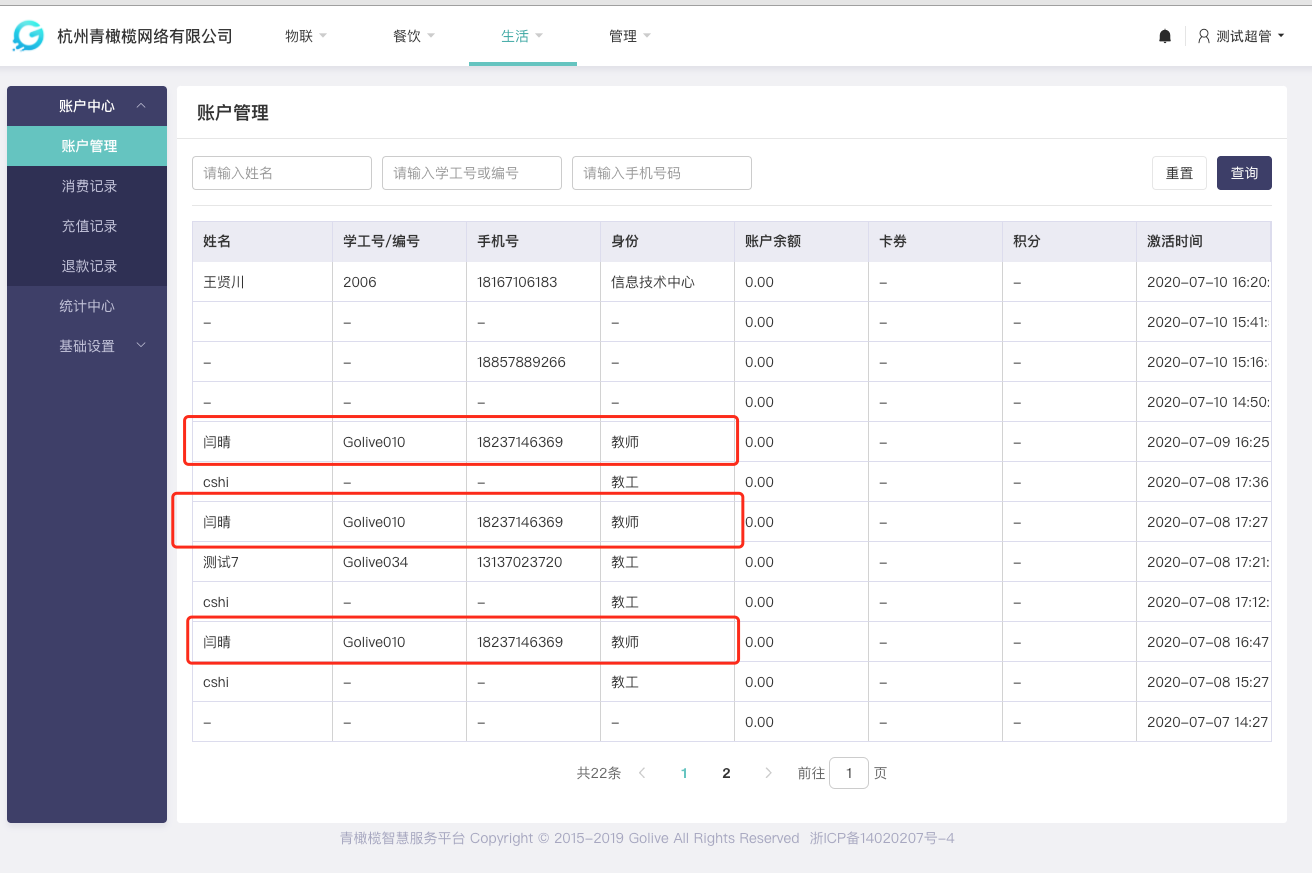
Task: Open 统计中心 in the sidebar
Action: pyautogui.click(x=87, y=306)
